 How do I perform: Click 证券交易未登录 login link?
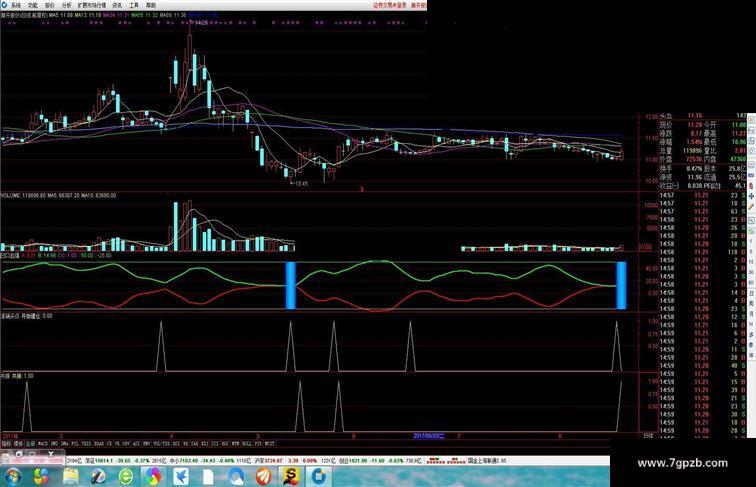click(x=390, y=5)
